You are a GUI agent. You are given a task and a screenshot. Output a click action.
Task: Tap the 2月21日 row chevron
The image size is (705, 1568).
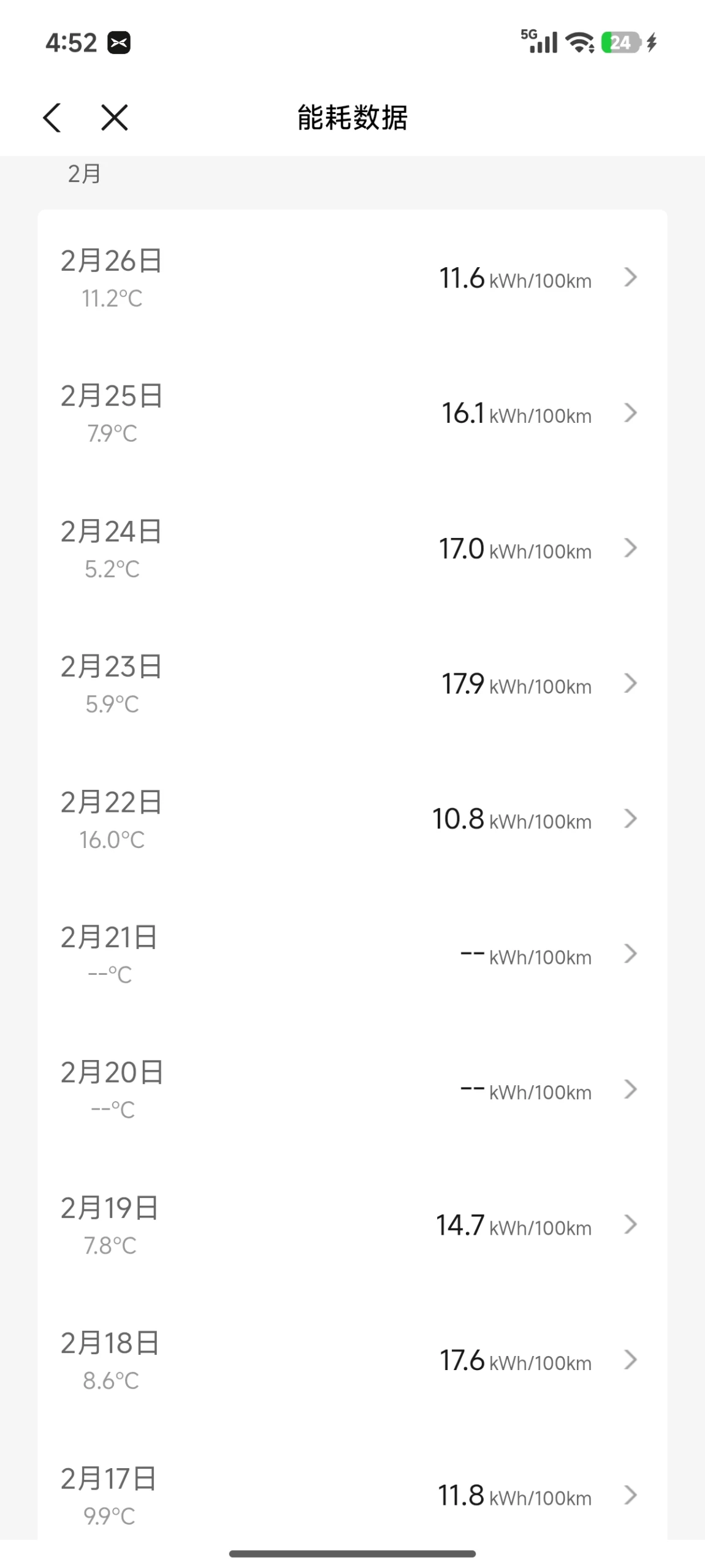[630, 954]
